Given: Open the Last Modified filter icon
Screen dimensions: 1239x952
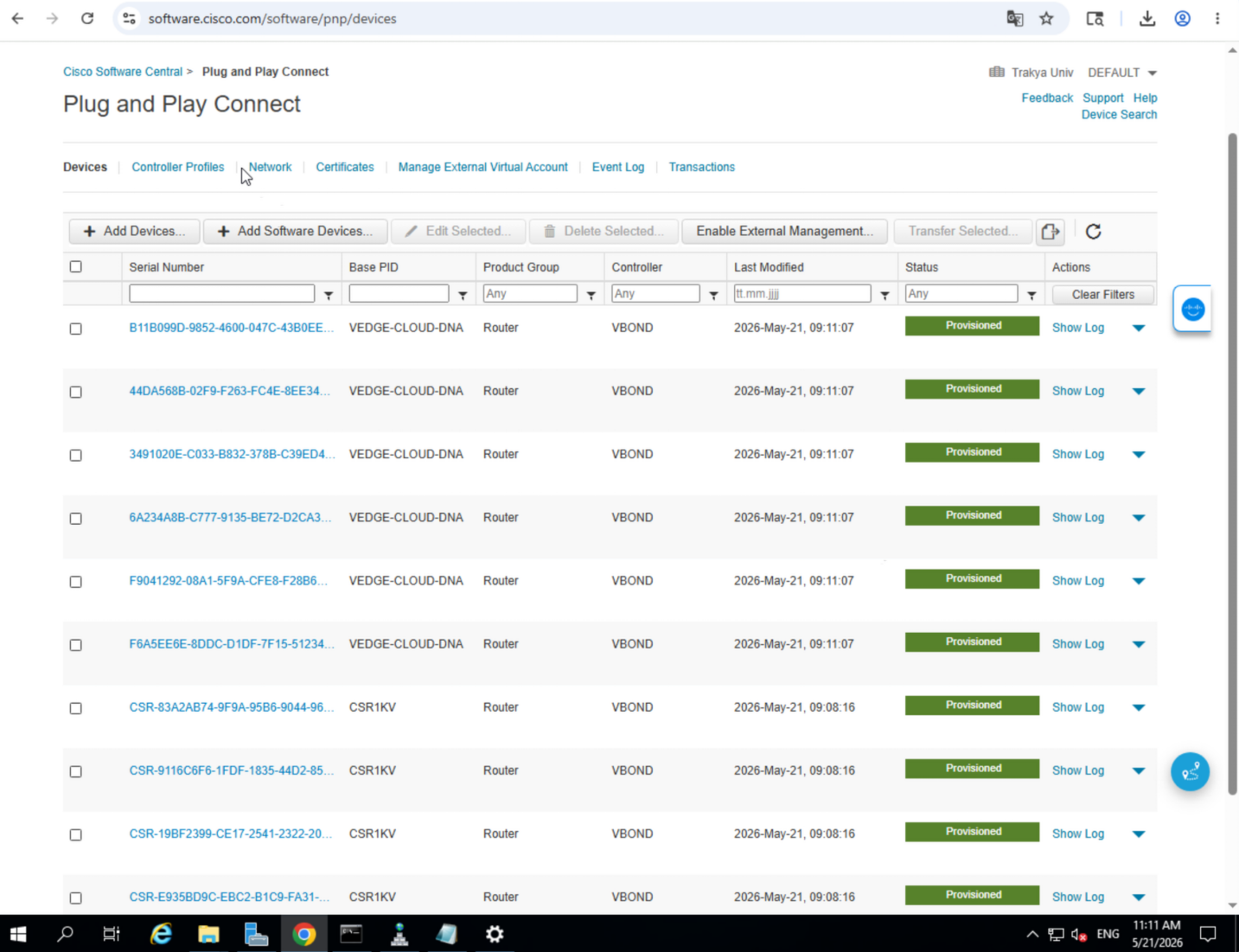Looking at the screenshot, I should pyautogui.click(x=885, y=295).
